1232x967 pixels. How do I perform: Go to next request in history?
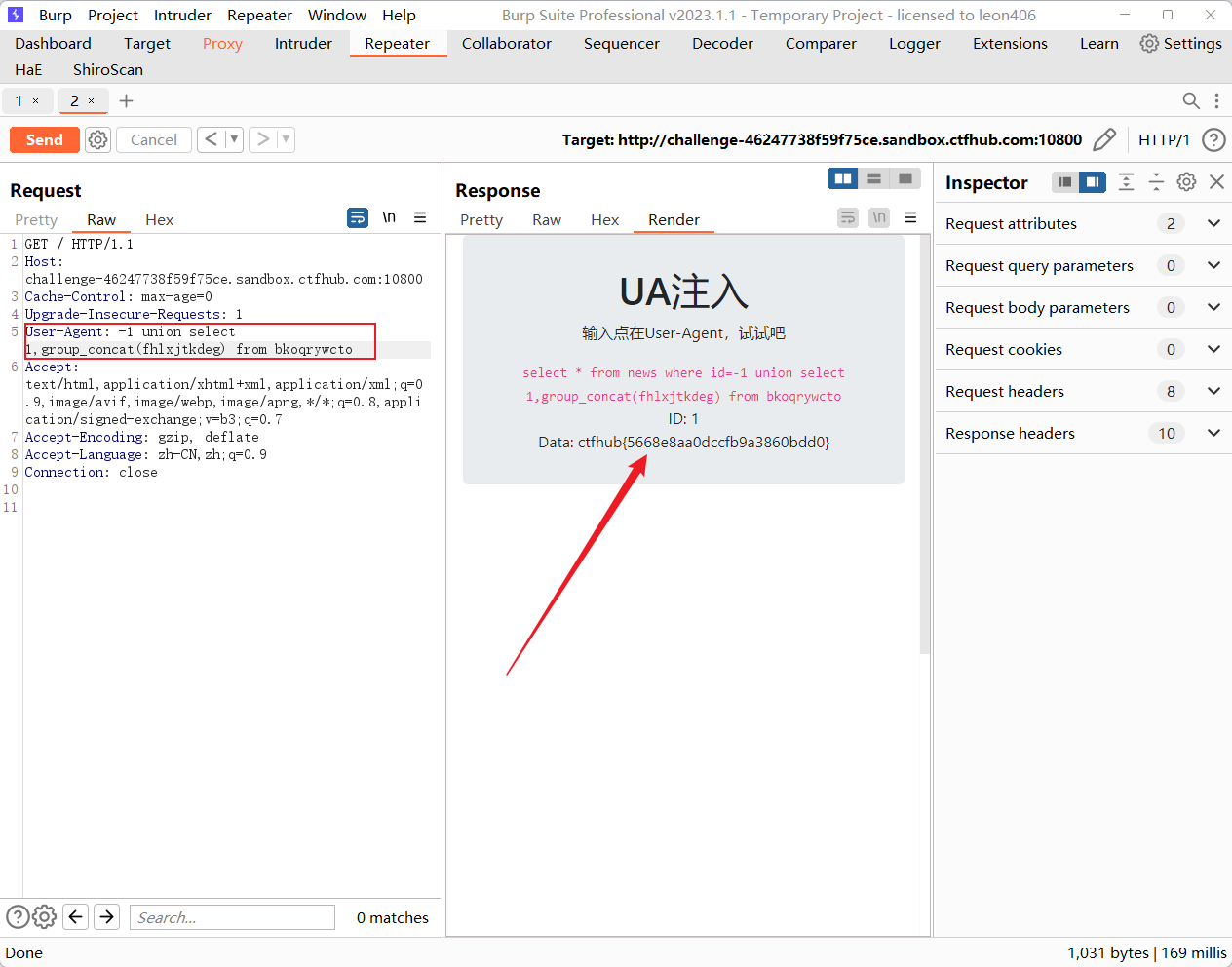[x=262, y=139]
